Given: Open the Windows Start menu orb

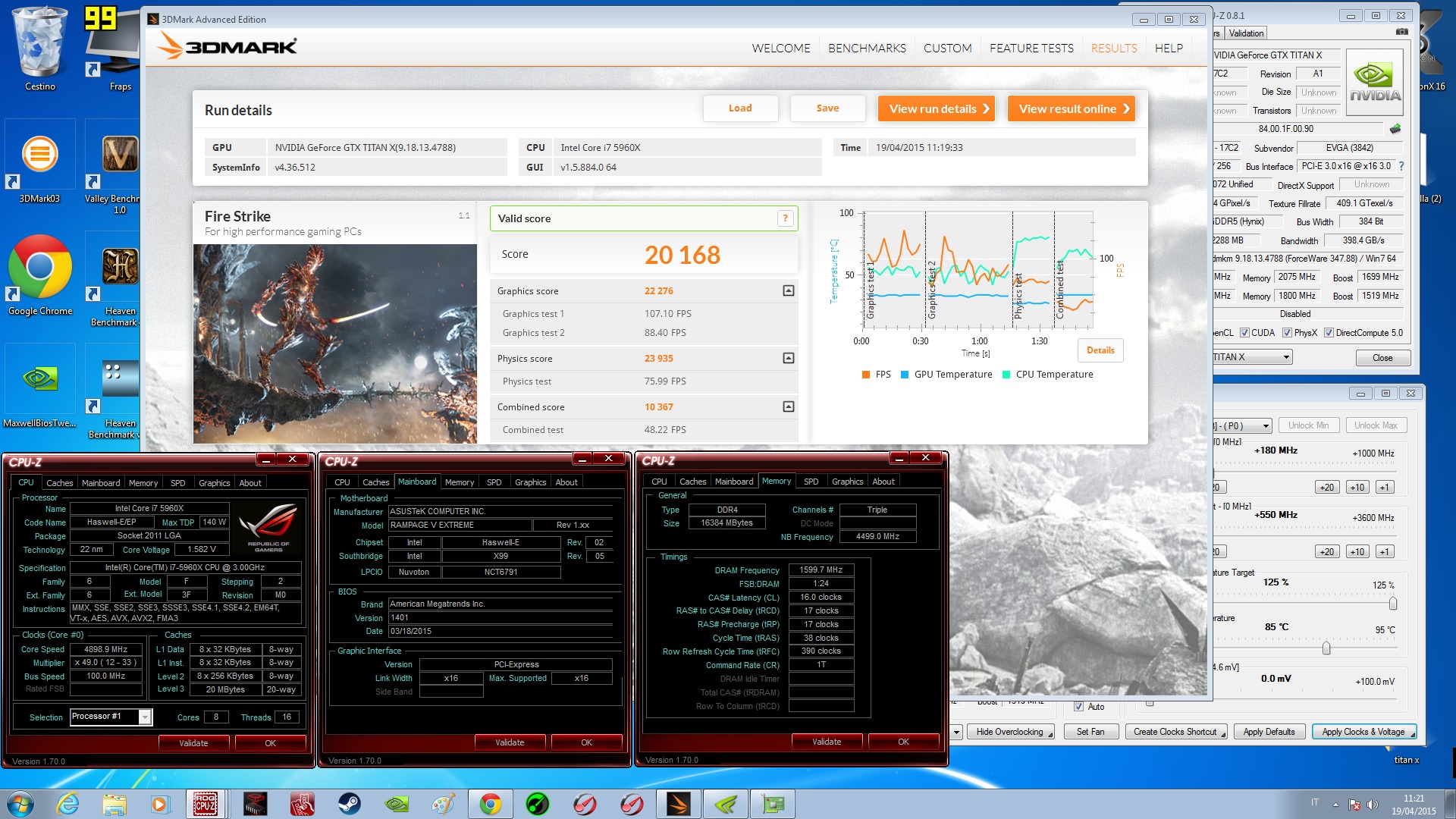Looking at the screenshot, I should [20, 804].
